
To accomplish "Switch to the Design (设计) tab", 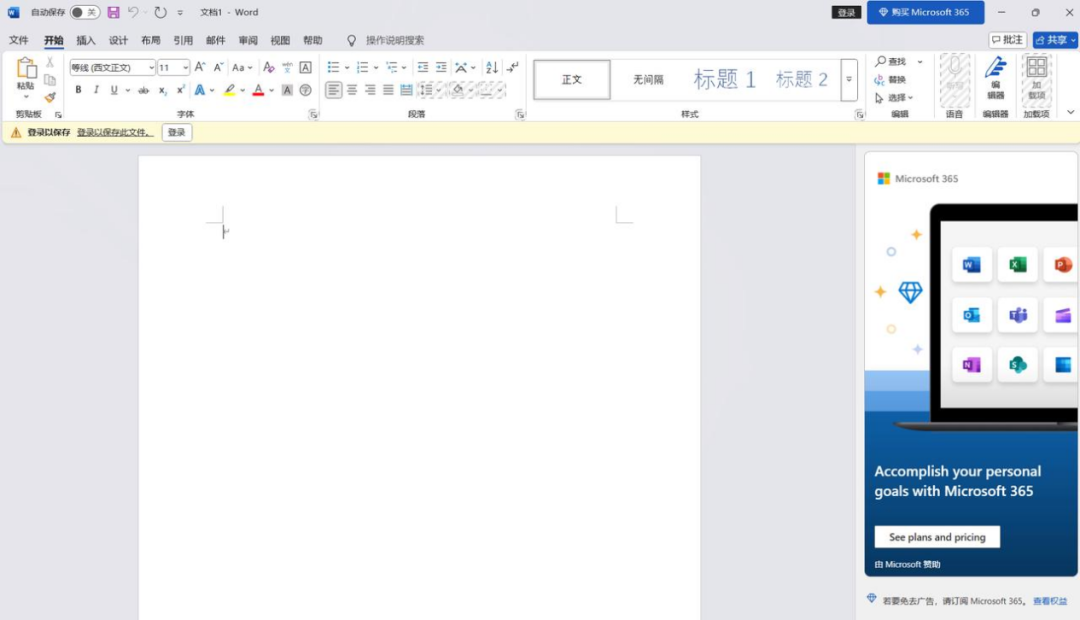I will coord(118,40).
